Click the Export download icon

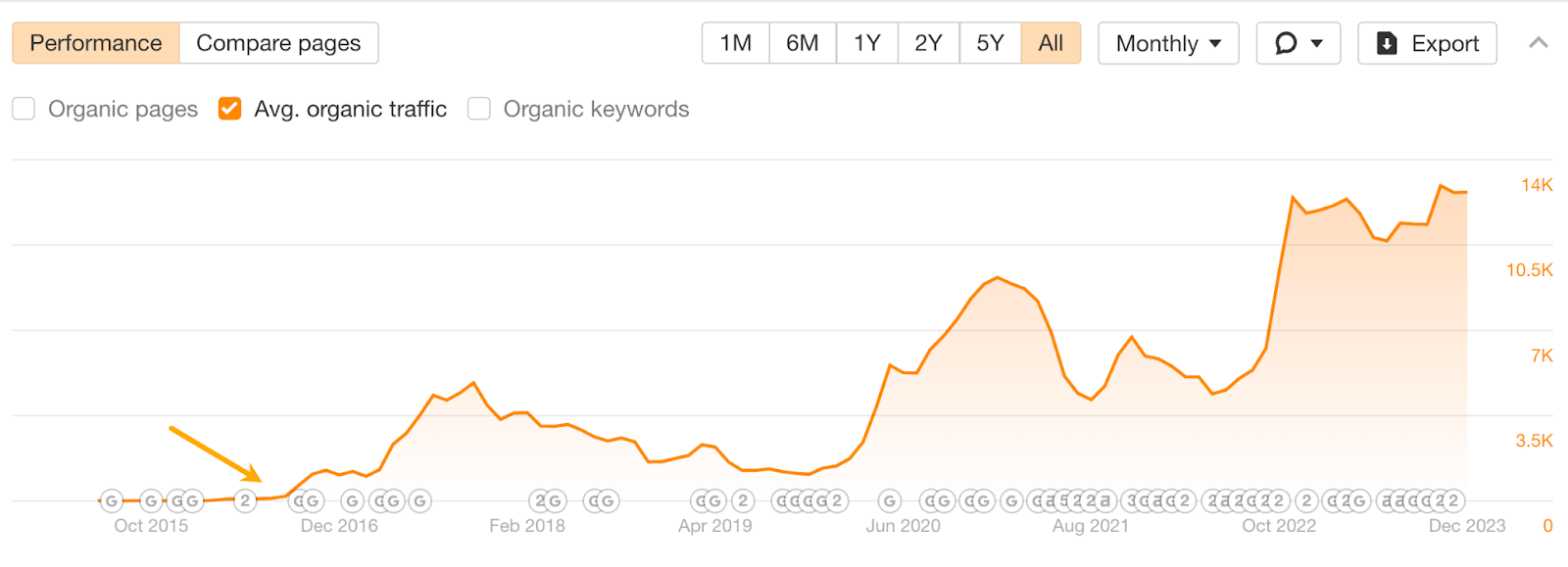click(1387, 43)
